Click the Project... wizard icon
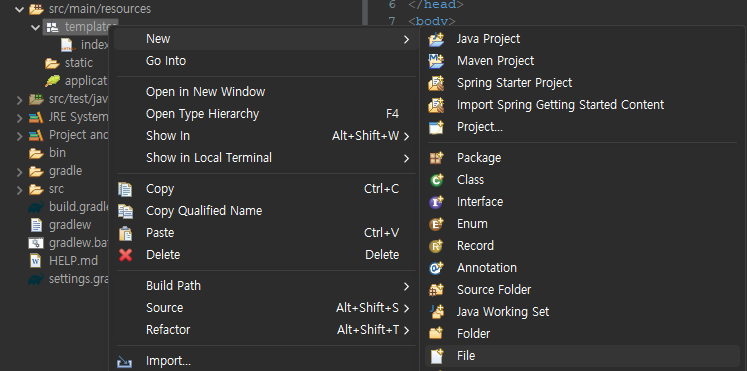The width and height of the screenshot is (747, 371). tap(436, 127)
